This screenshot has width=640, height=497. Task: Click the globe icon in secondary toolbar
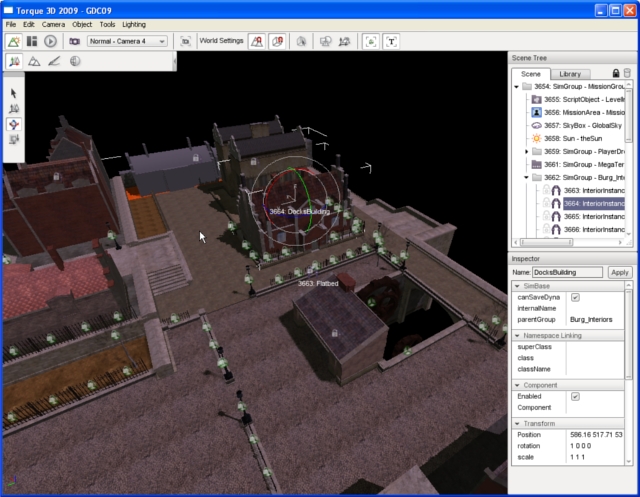pyautogui.click(x=75, y=62)
